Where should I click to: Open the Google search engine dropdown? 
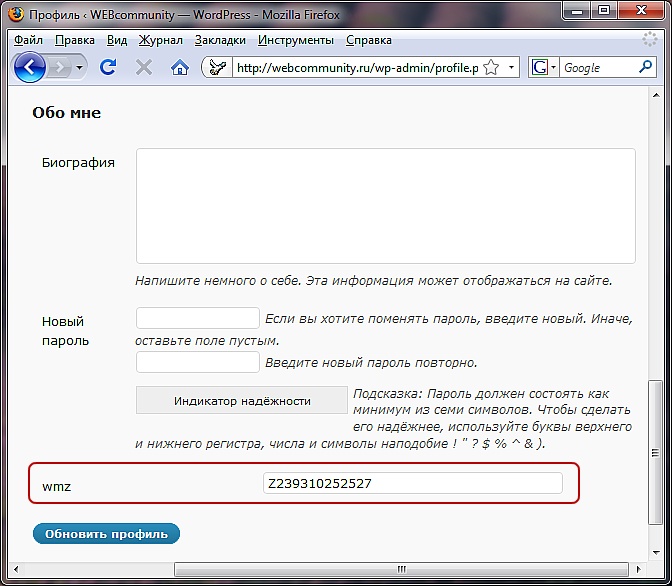(x=543, y=68)
